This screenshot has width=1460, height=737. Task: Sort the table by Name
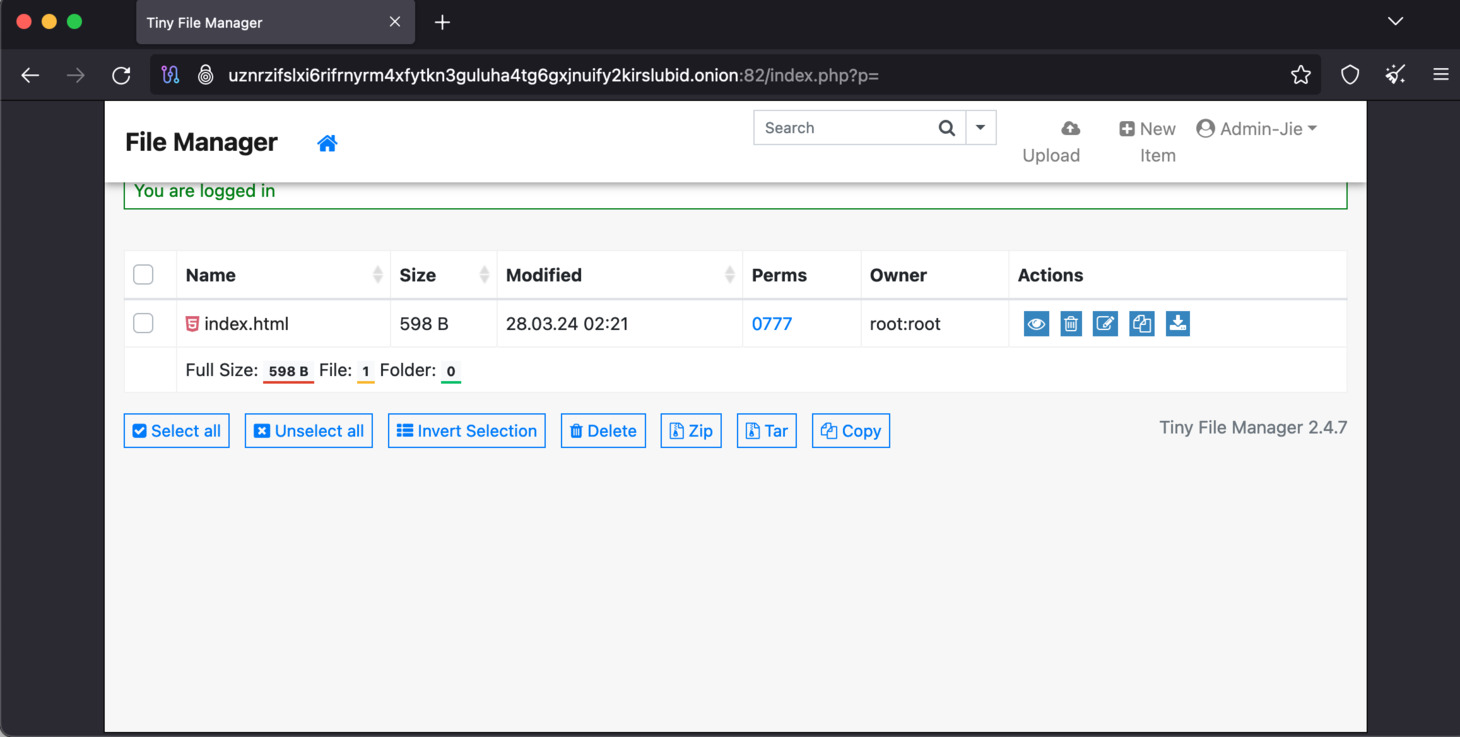point(283,275)
